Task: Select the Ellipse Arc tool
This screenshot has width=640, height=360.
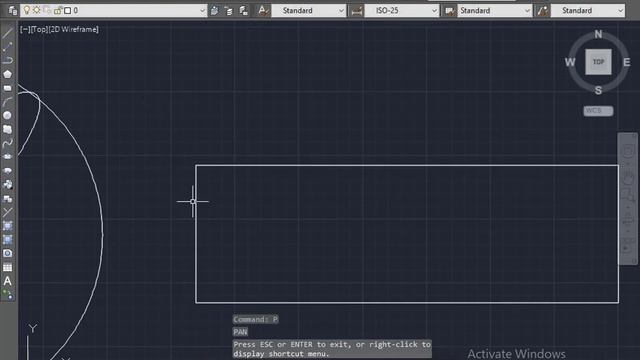Action: pos(7,171)
